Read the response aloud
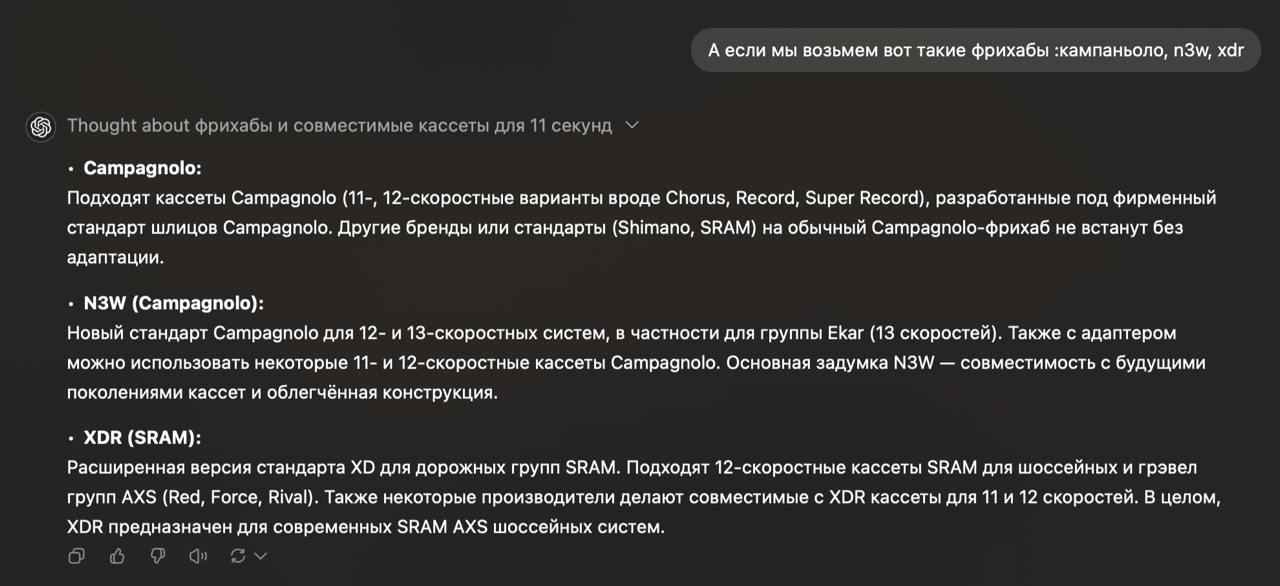 point(198,556)
